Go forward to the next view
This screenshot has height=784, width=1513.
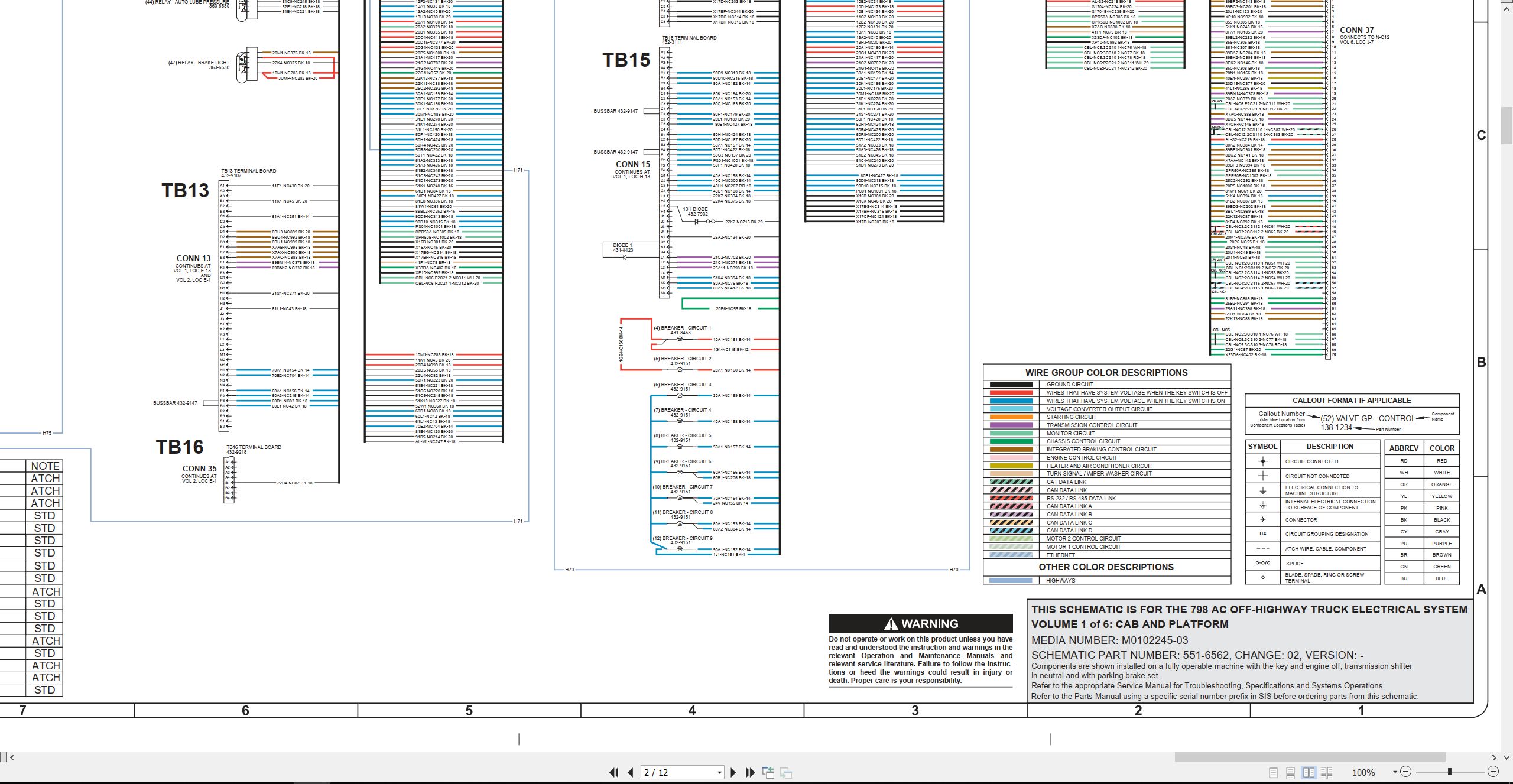point(786,772)
